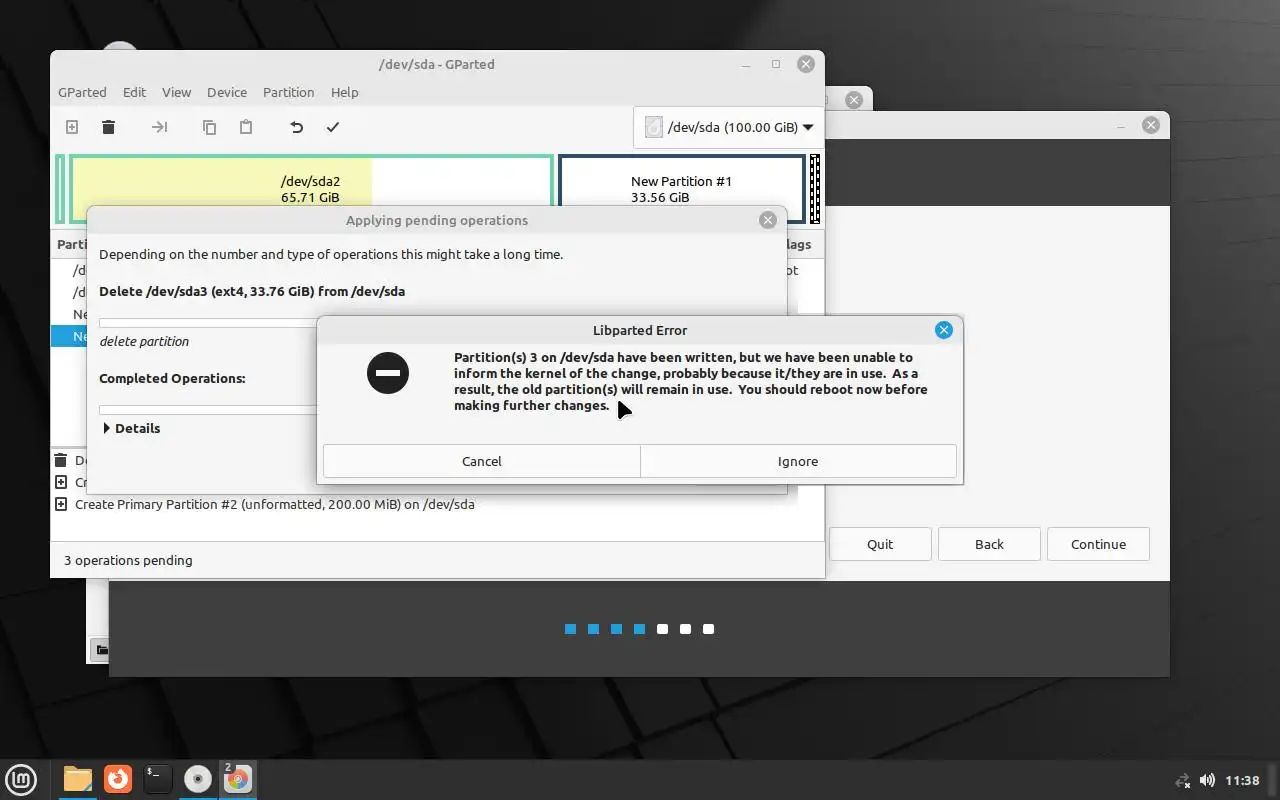Click the Copy partition toolbar icon
This screenshot has width=1280, height=800.
tap(209, 127)
